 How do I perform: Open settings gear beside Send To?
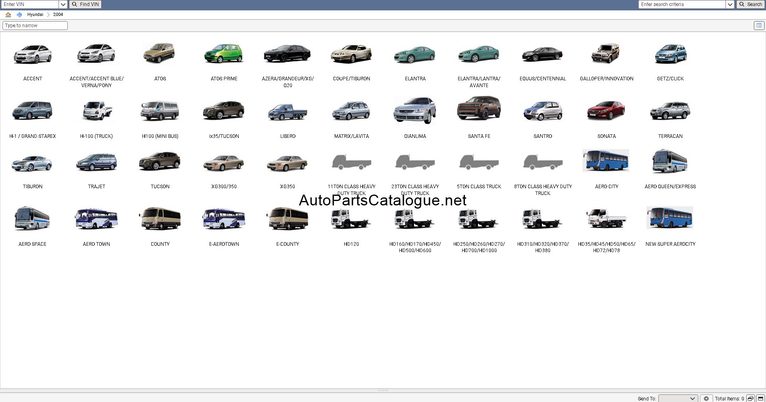click(706, 399)
